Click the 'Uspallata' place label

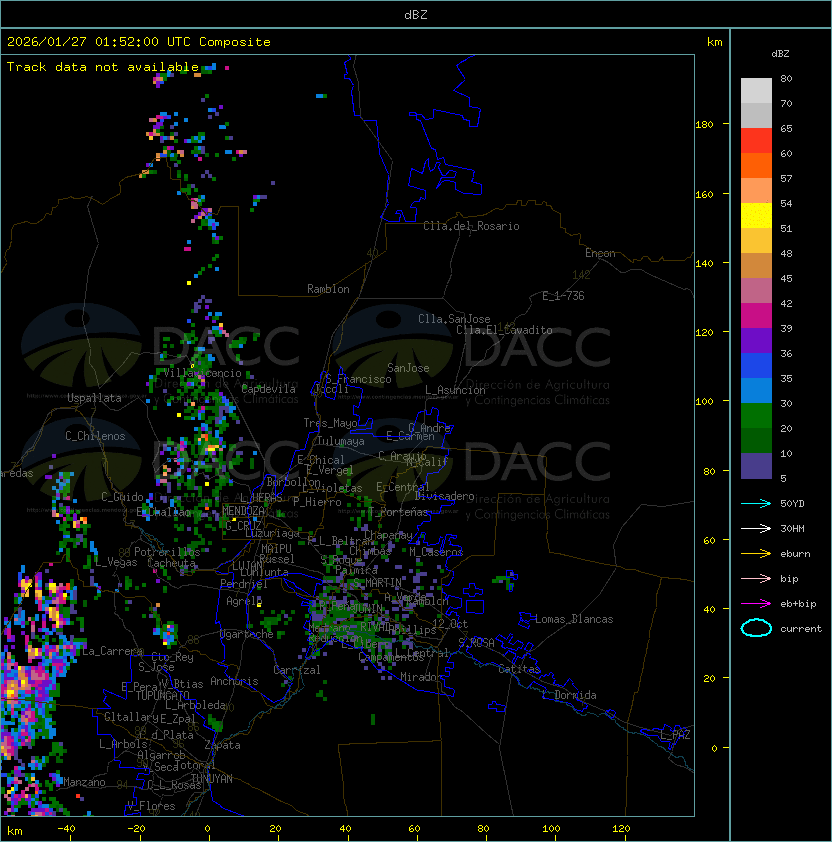coord(94,398)
